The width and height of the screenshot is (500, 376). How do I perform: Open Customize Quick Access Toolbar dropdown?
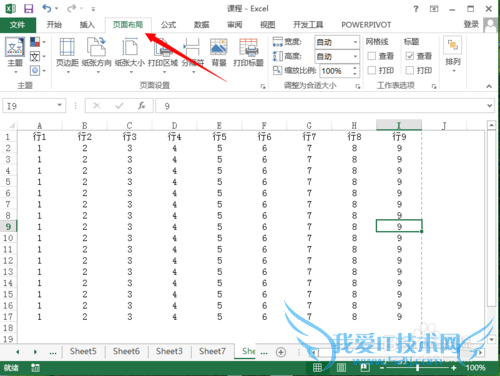click(x=93, y=9)
